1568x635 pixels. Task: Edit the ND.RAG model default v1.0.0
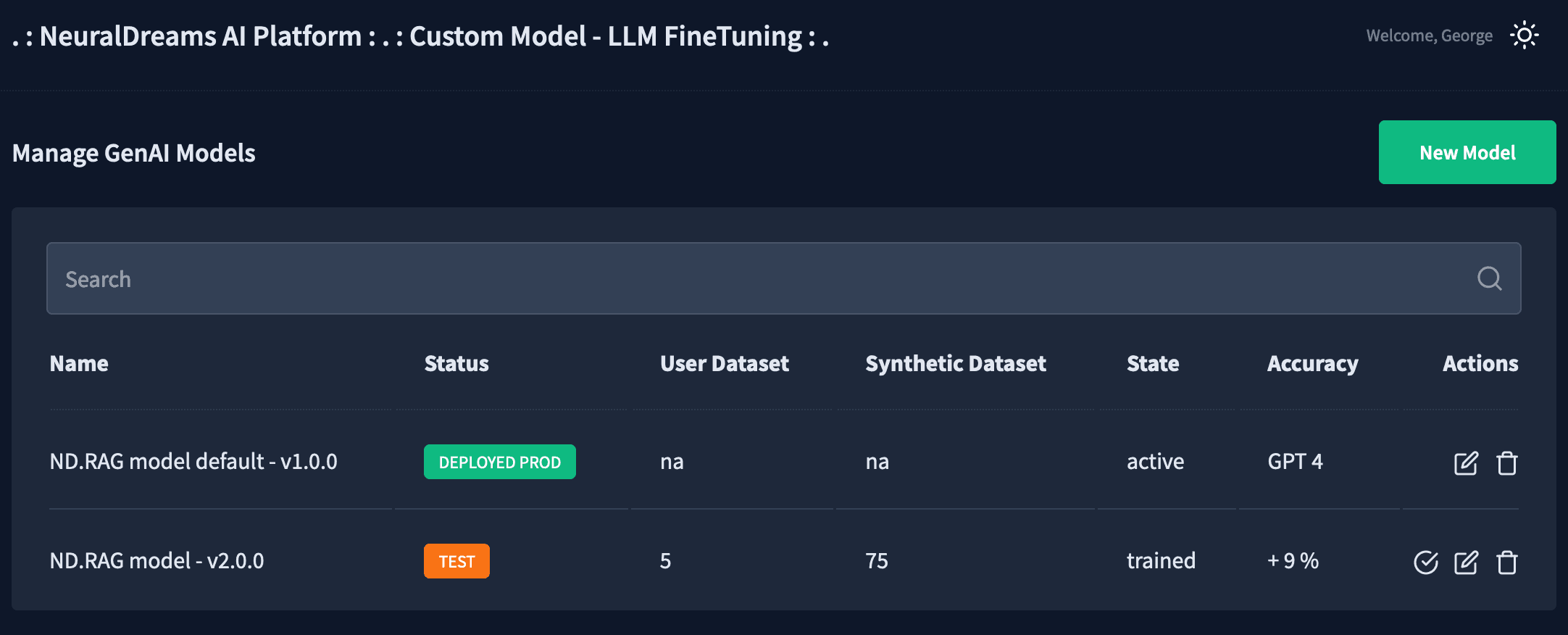coord(1465,463)
